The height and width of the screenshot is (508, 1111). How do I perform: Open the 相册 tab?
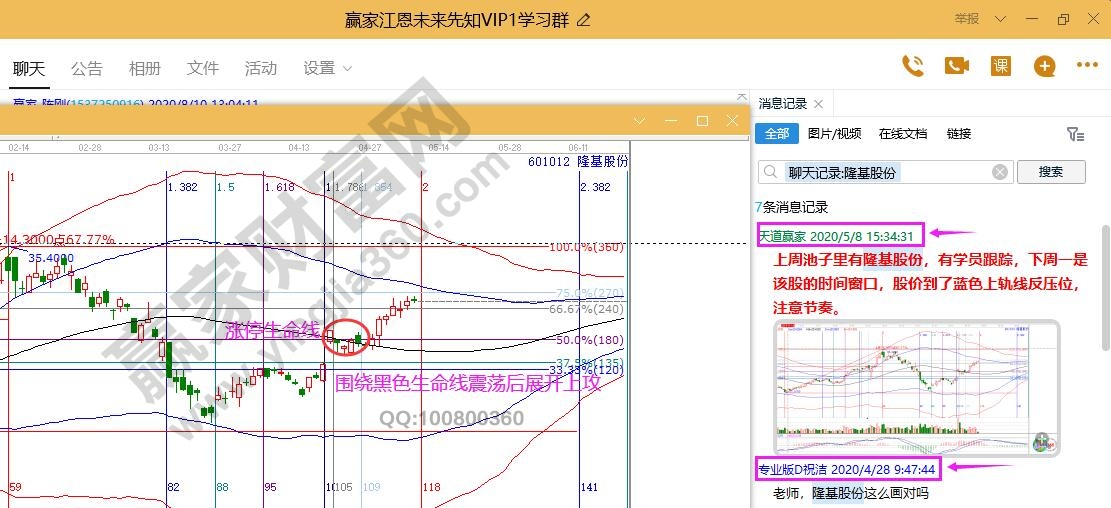tap(145, 69)
